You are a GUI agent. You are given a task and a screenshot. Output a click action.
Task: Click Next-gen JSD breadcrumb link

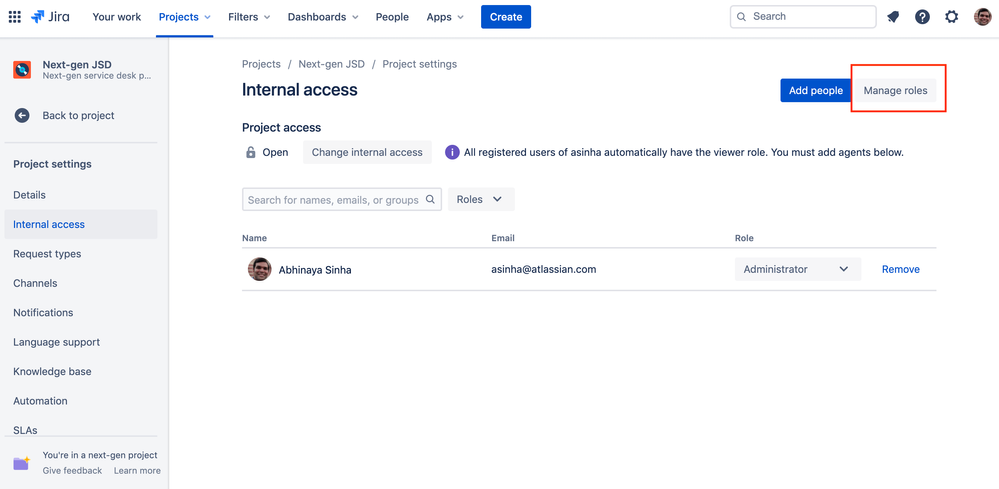[x=331, y=64]
